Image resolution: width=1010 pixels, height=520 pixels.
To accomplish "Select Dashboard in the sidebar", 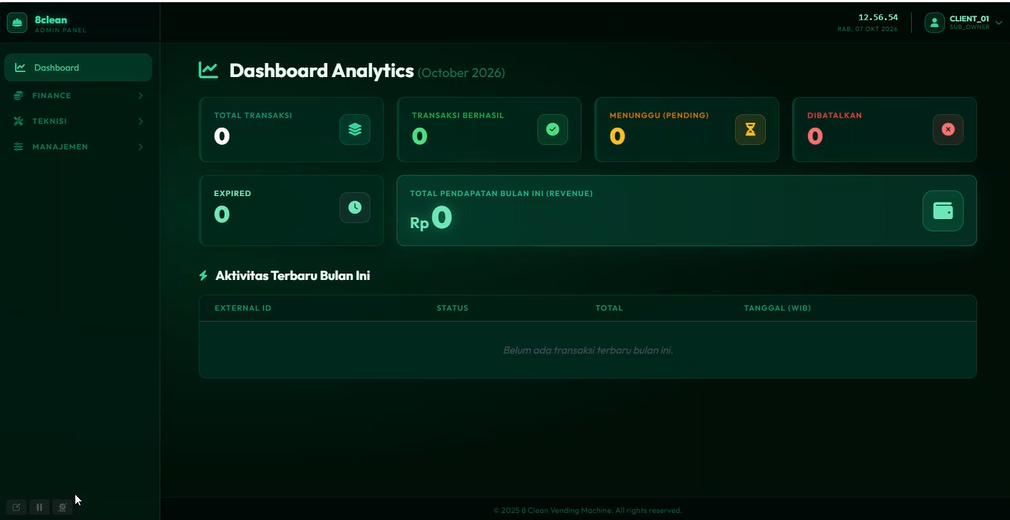I will coord(78,68).
